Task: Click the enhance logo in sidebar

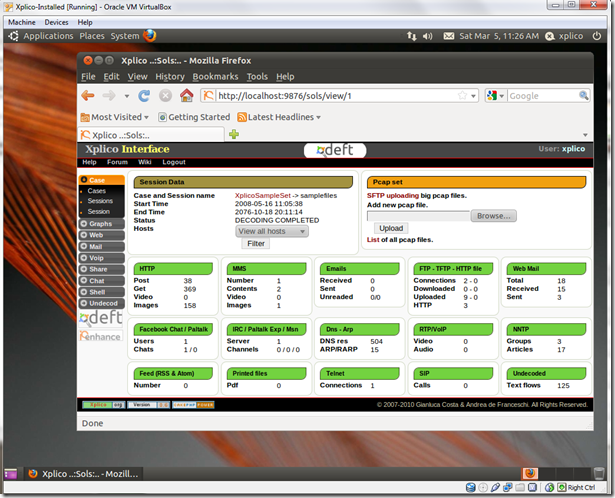Action: 101,336
